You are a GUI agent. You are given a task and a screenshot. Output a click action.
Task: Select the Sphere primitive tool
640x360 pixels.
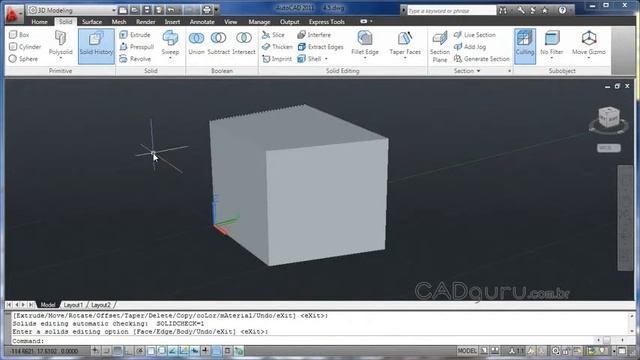point(23,59)
